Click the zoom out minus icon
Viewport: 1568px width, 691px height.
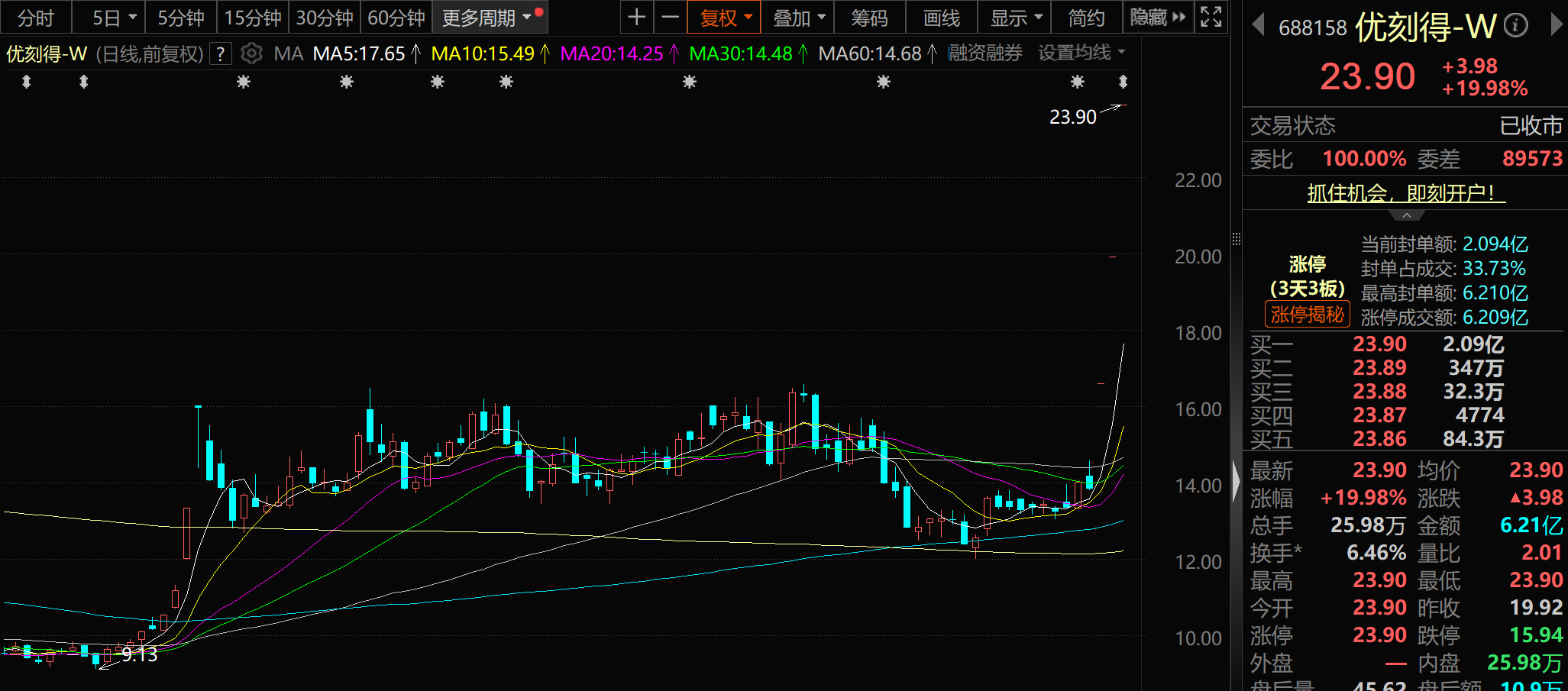670,17
